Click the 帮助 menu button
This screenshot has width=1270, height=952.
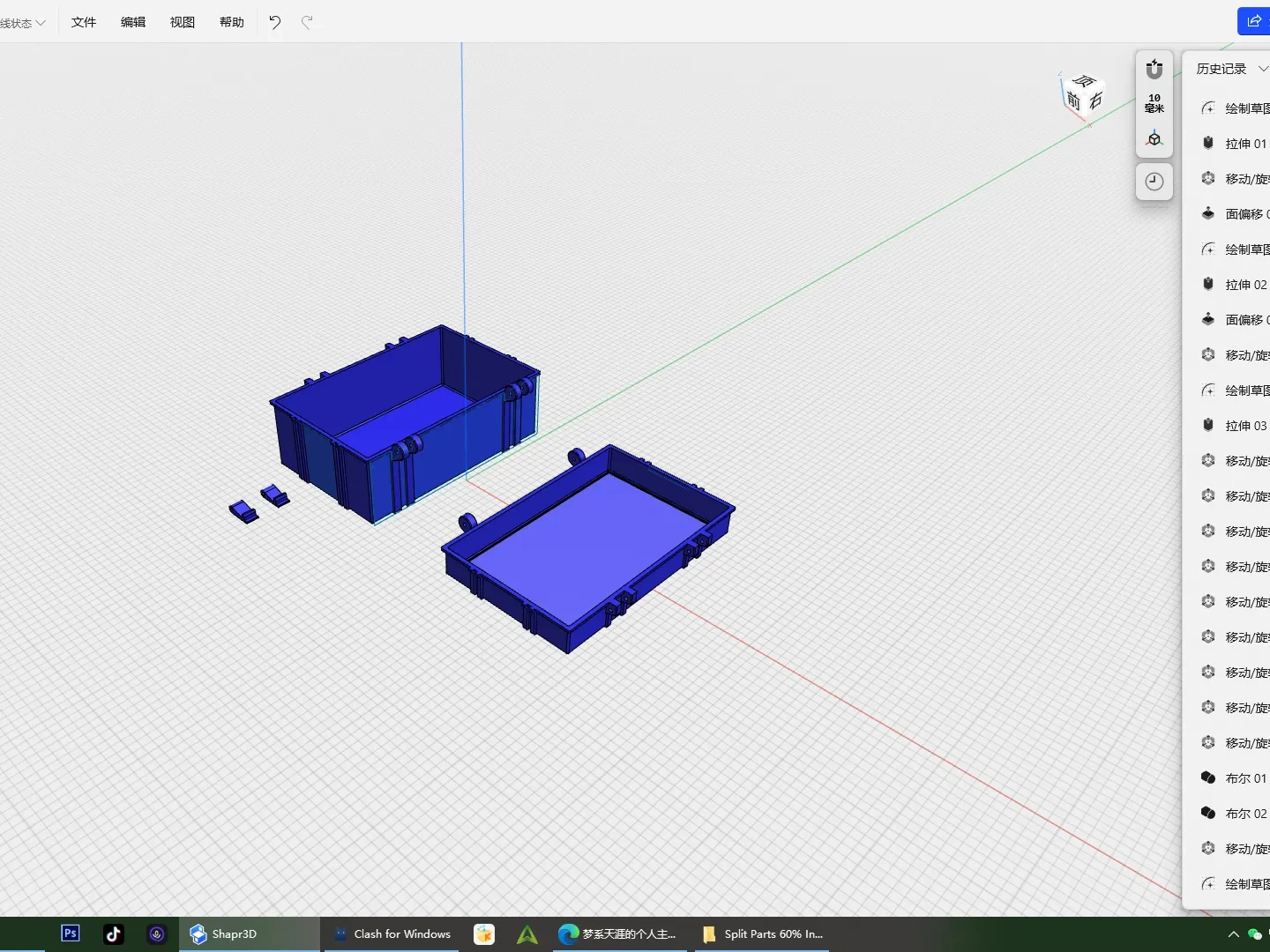click(232, 22)
